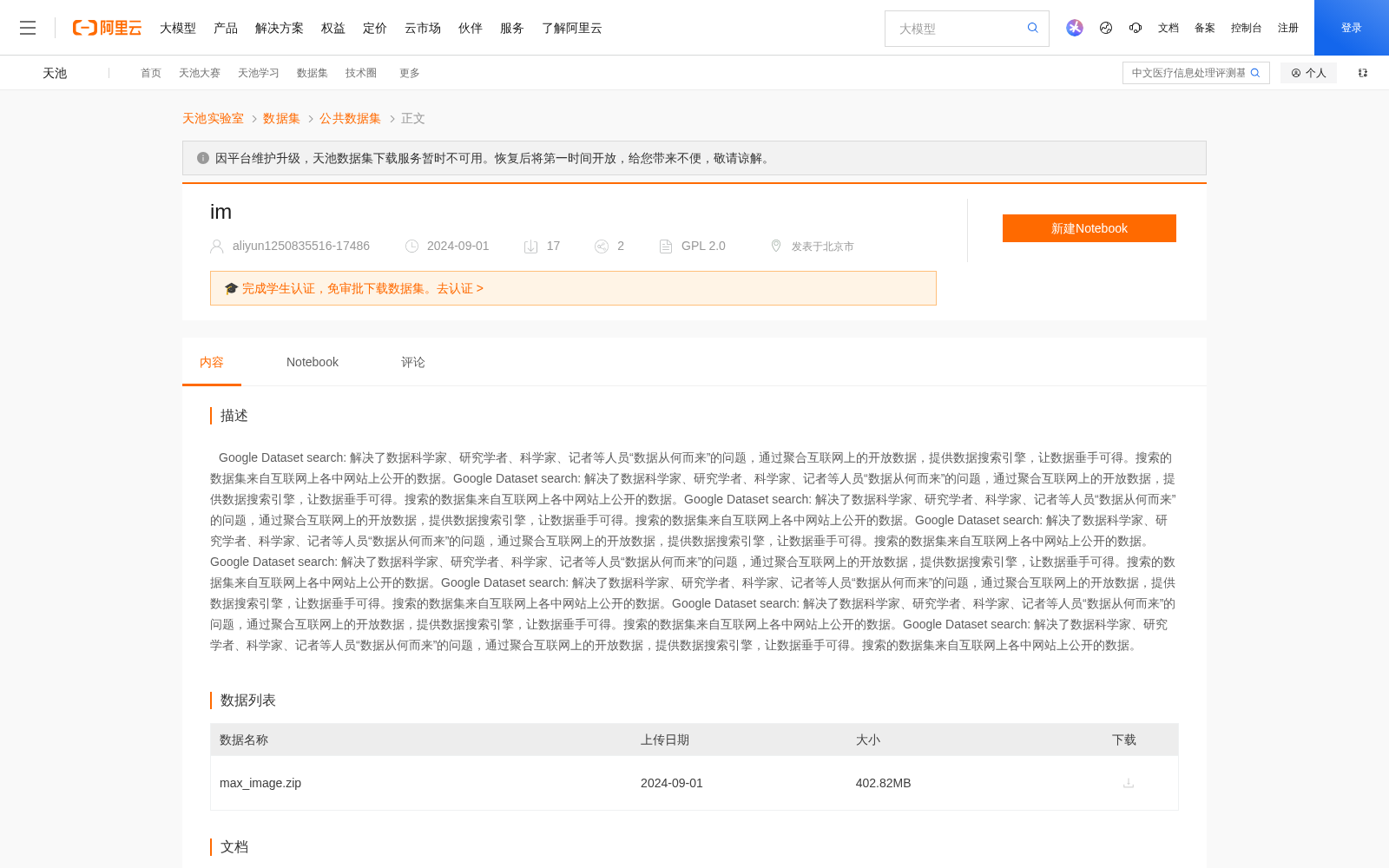Open the 备案 link
This screenshot has width=1389, height=868.
[1205, 28]
